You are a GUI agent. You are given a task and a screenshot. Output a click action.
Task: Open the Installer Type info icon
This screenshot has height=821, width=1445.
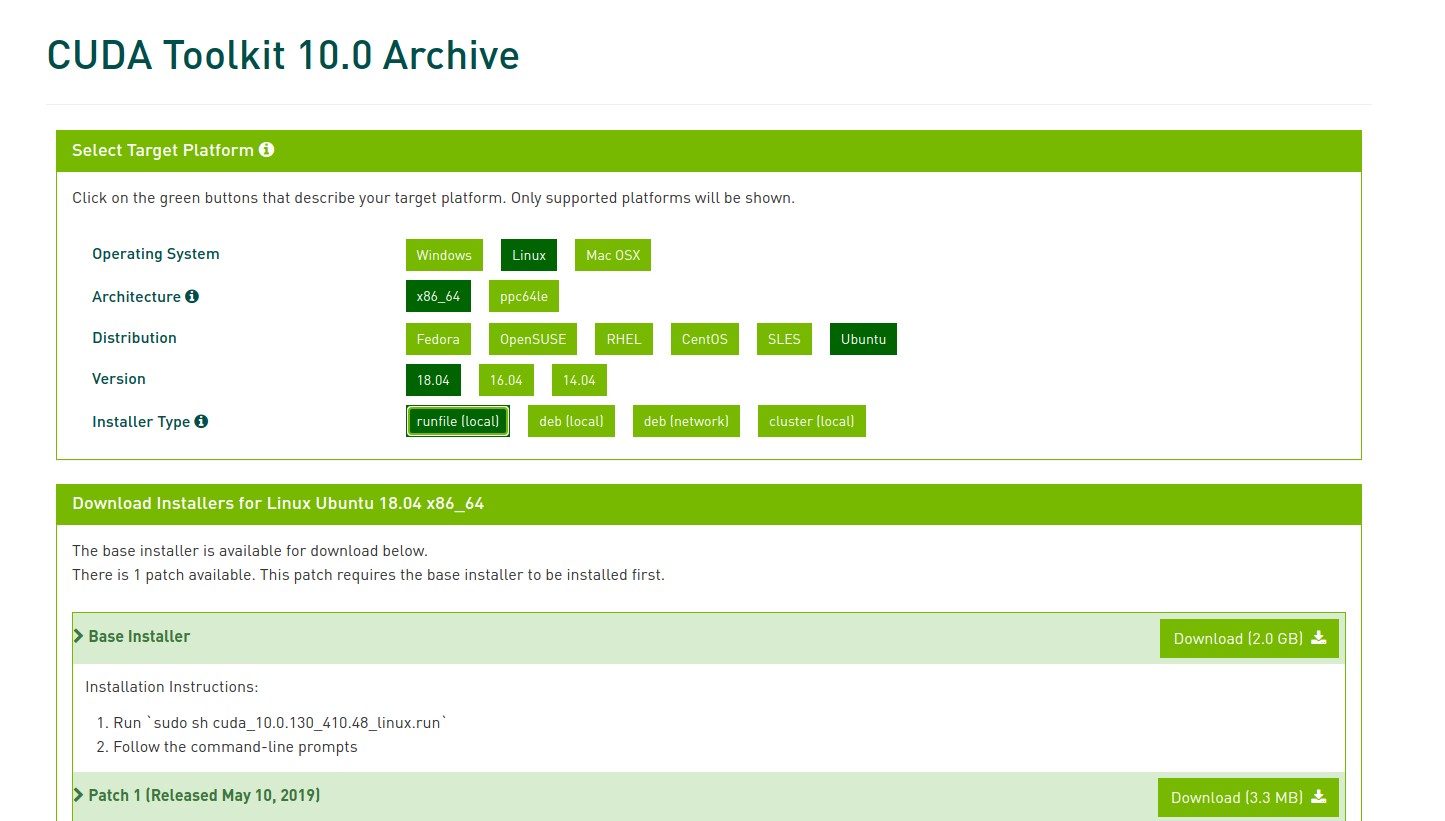click(201, 421)
